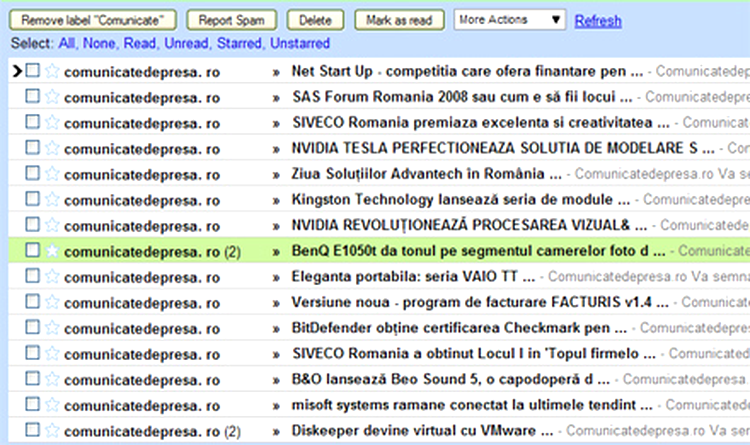Select Unread messages link
The width and height of the screenshot is (750, 445).
(187, 44)
